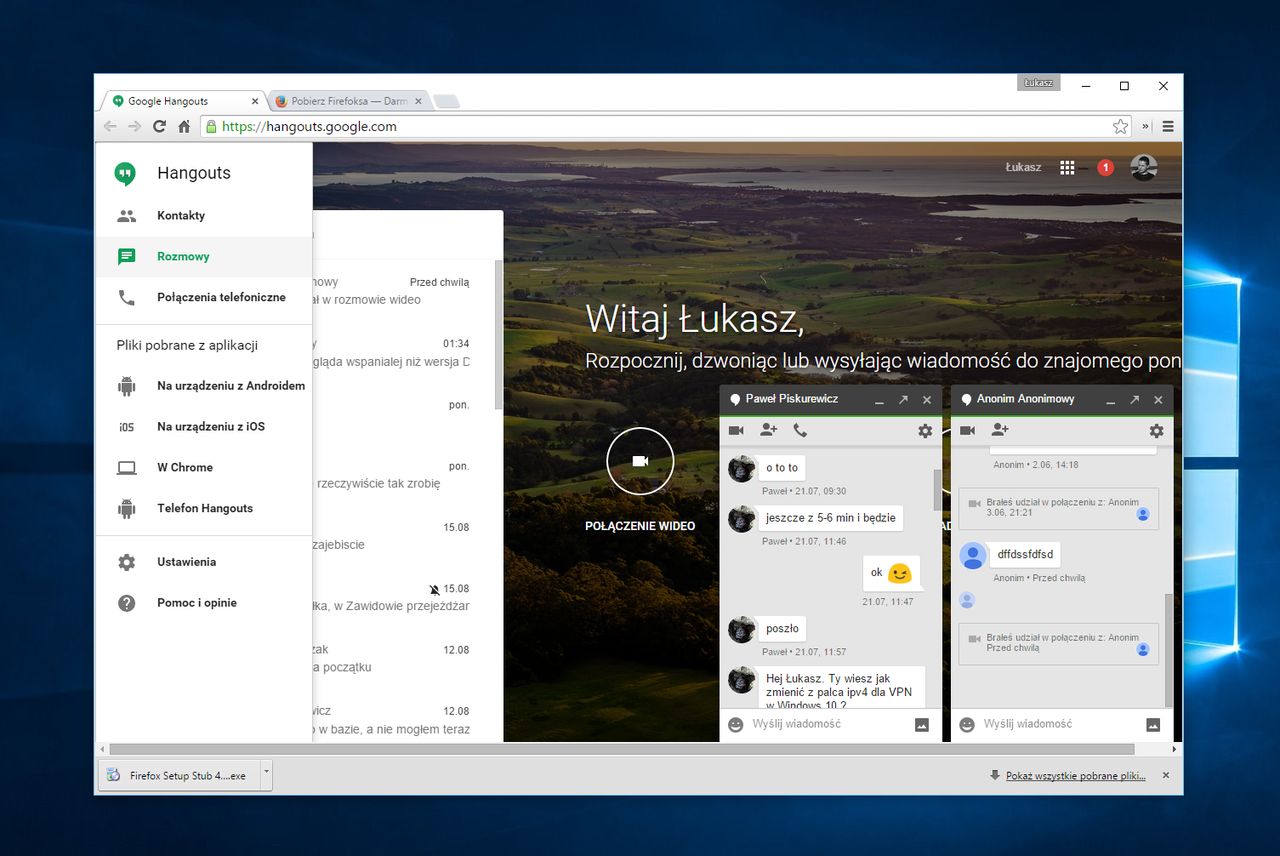Open emoji picker in Anonim chat
The width and height of the screenshot is (1280, 856).
pyautogui.click(x=966, y=724)
